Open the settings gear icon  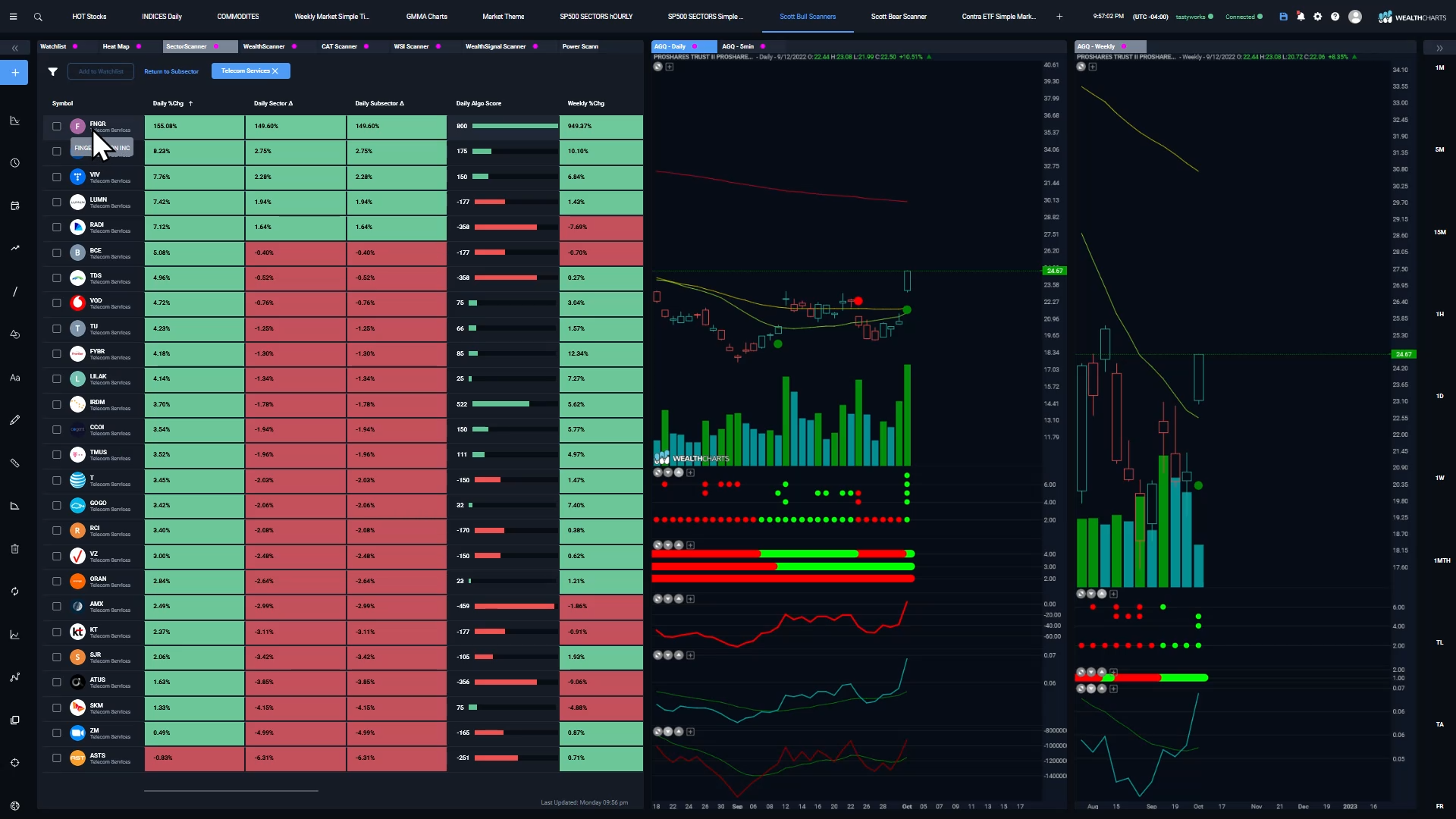coord(1318,17)
